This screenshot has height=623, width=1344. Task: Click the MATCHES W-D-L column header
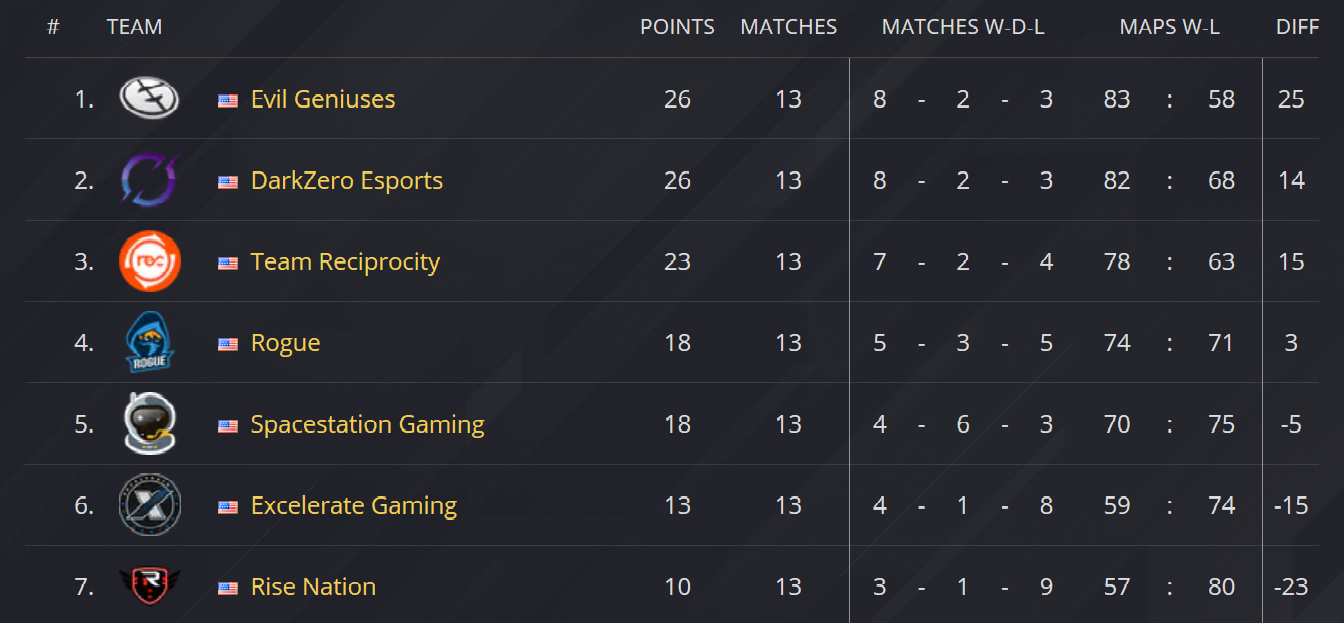click(962, 27)
